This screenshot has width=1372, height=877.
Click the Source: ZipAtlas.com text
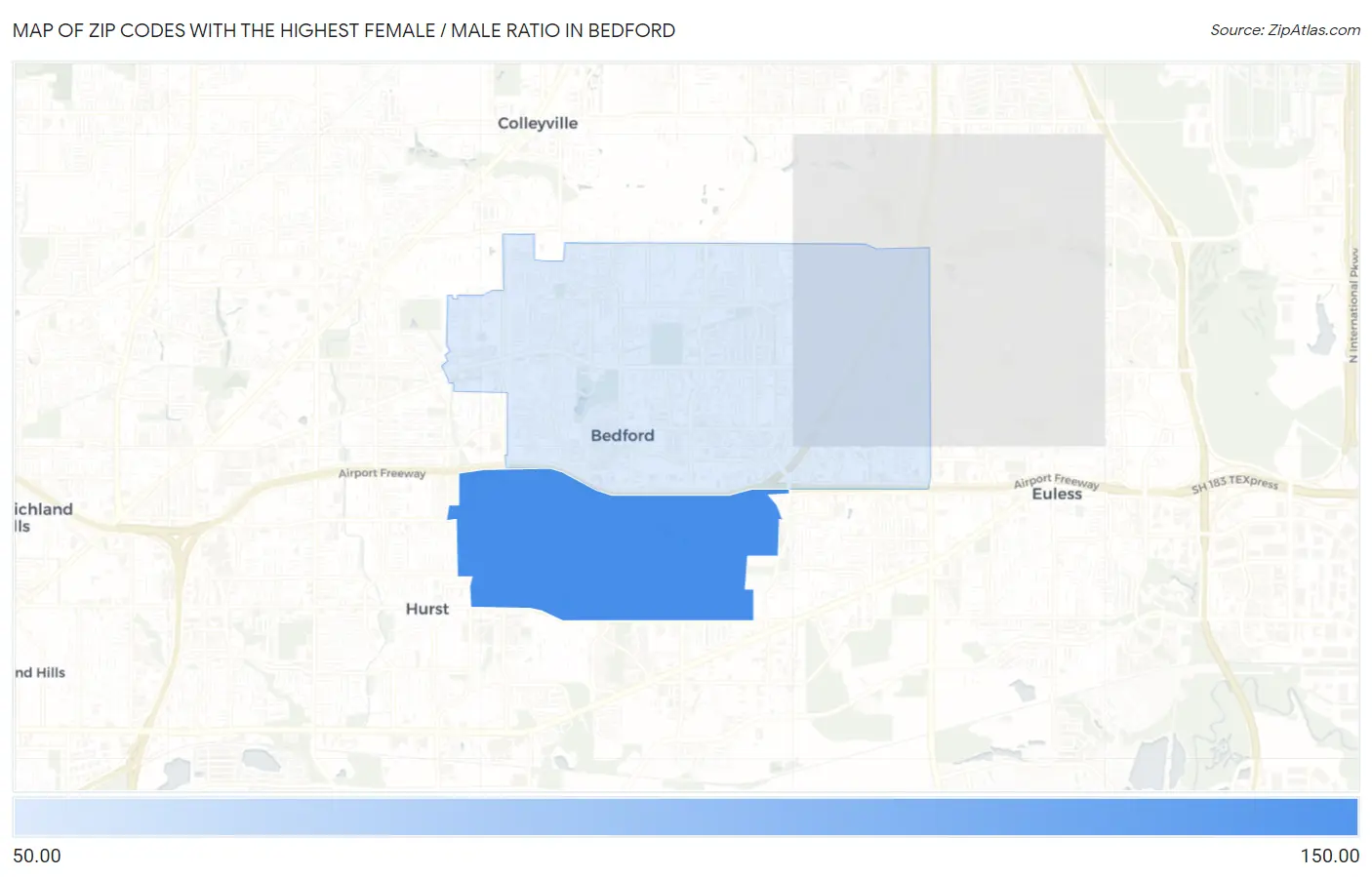pos(1285,30)
